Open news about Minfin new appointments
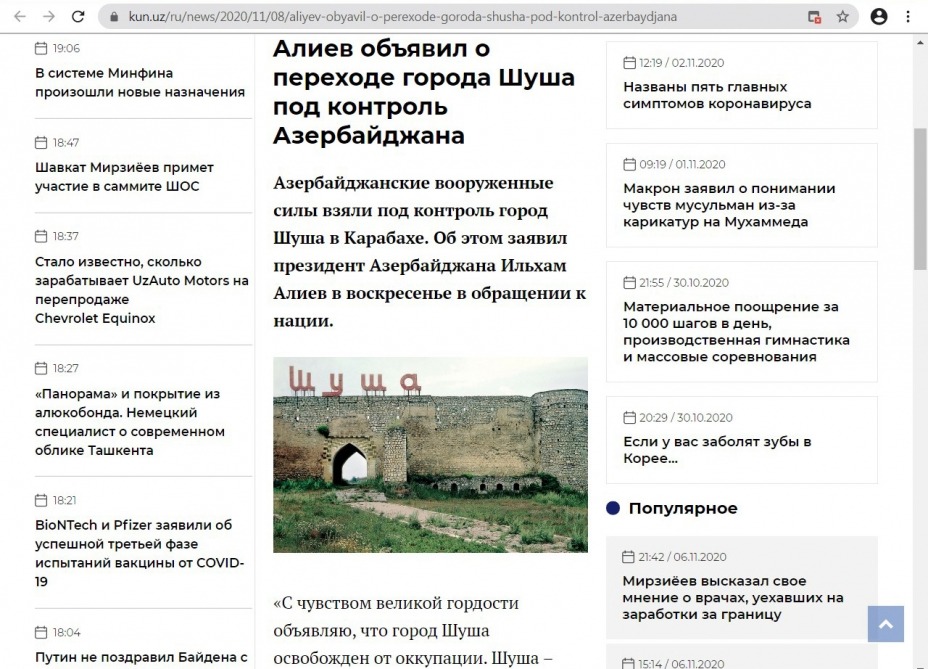Image resolution: width=928 pixels, height=669 pixels. click(140, 82)
